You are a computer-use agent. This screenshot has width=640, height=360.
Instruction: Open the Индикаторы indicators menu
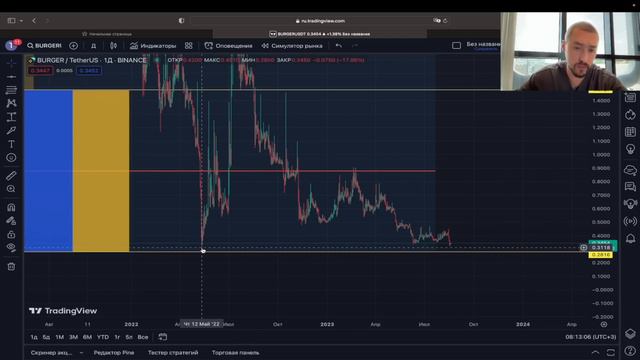(x=153, y=46)
